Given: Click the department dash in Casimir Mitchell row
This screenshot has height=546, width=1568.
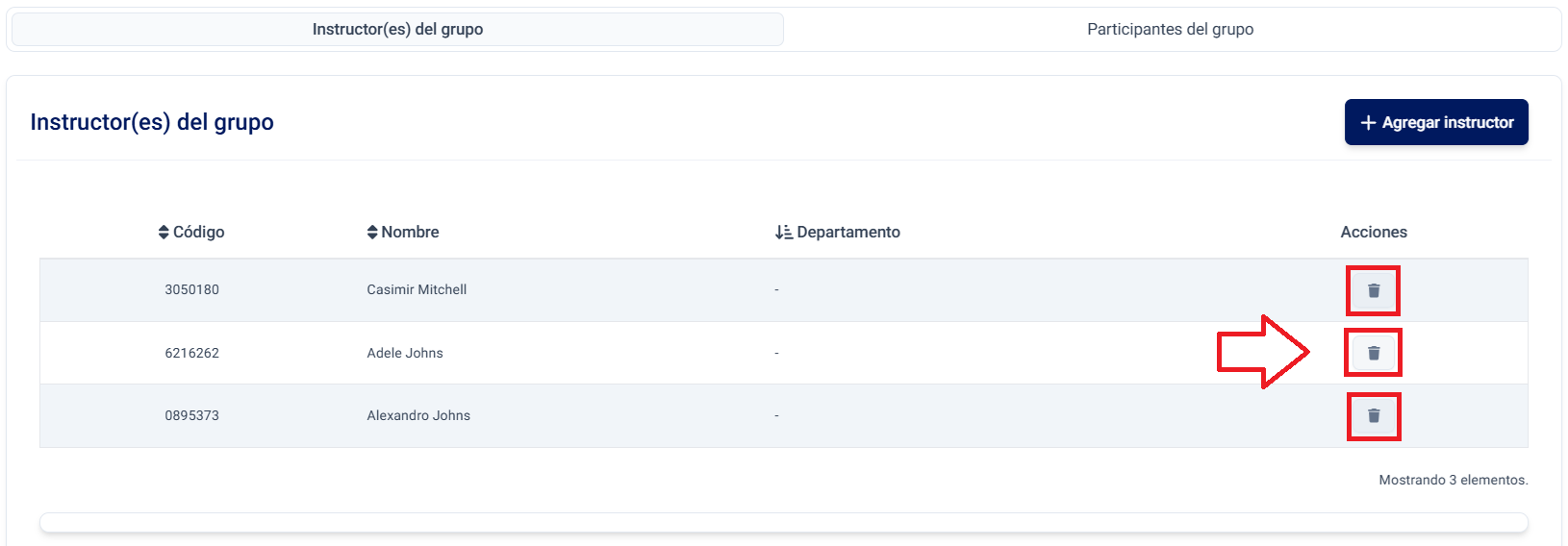Looking at the screenshot, I should (776, 290).
